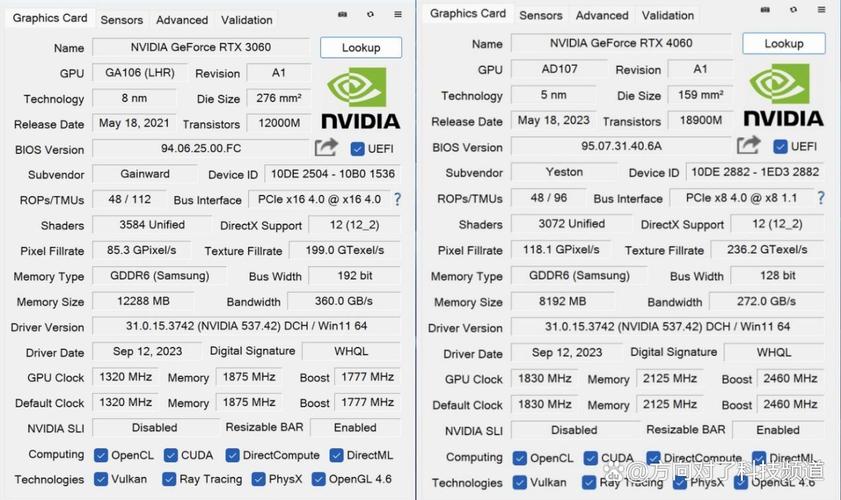The height and width of the screenshot is (500, 841).
Task: Open hamburger menu in RTX 3060 window
Action: coord(397,15)
